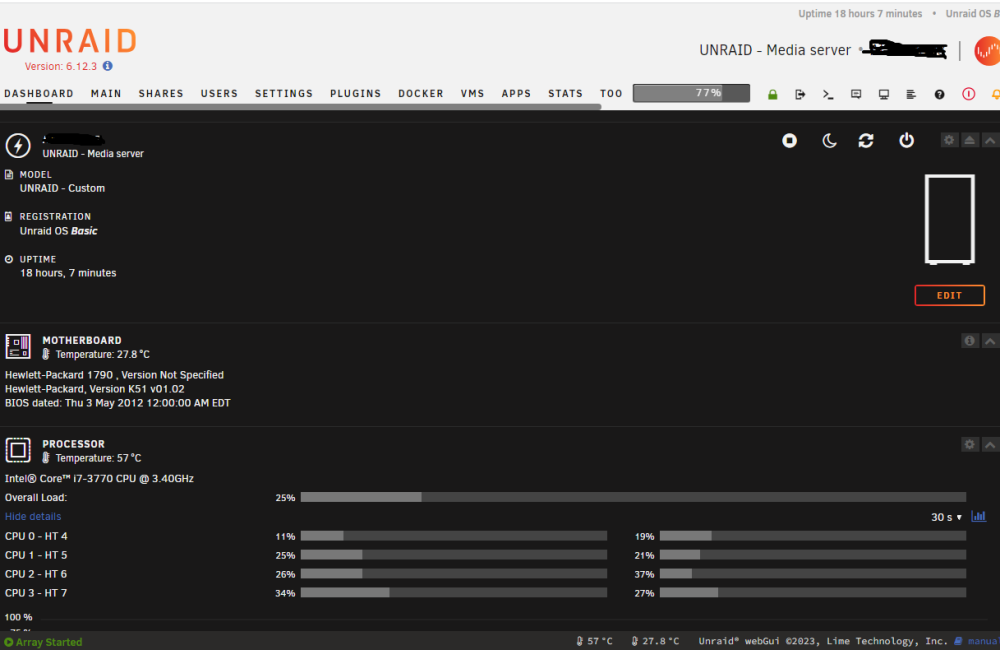The image size is (1000, 650).
Task: Switch to the VMs tab
Action: tap(473, 94)
